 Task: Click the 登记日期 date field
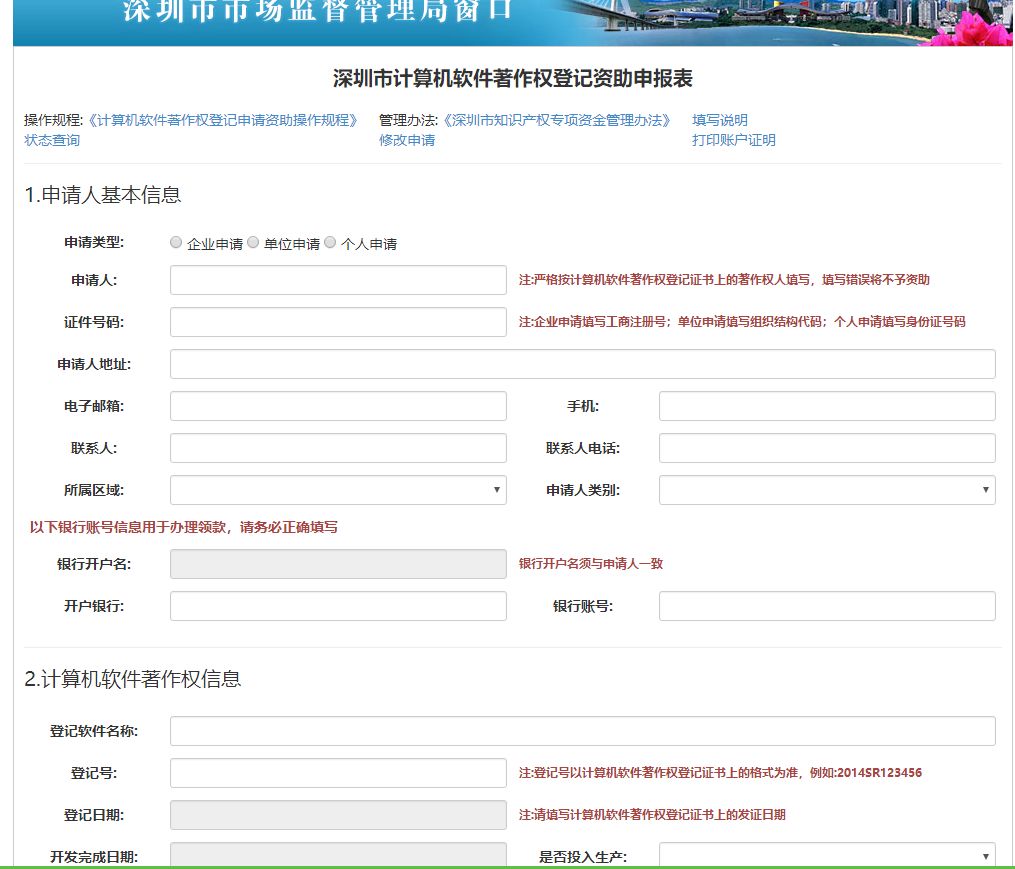tap(338, 815)
